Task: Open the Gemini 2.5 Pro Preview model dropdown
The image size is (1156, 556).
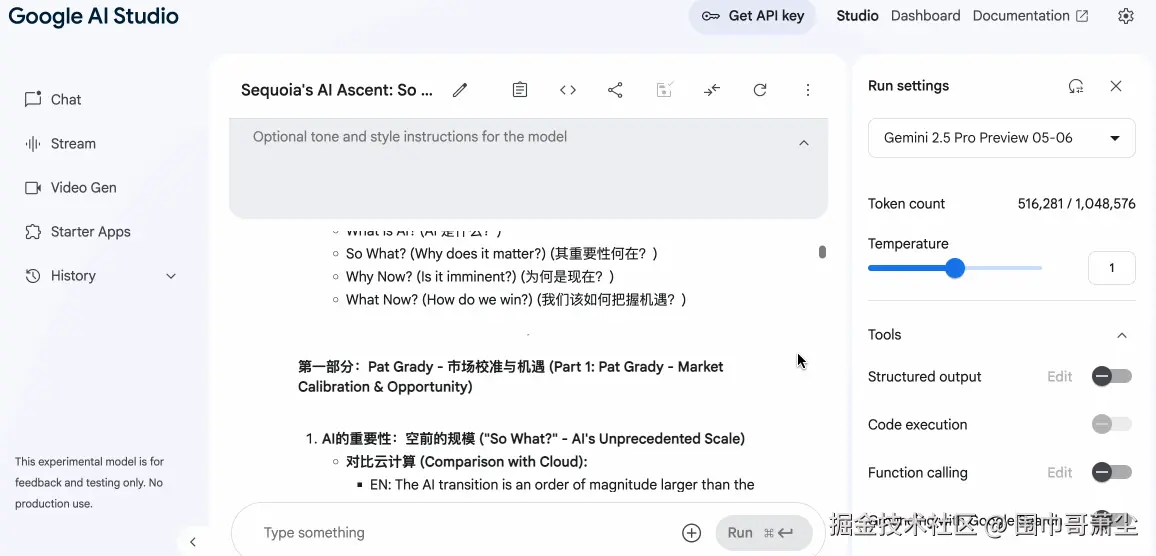Action: [1002, 138]
